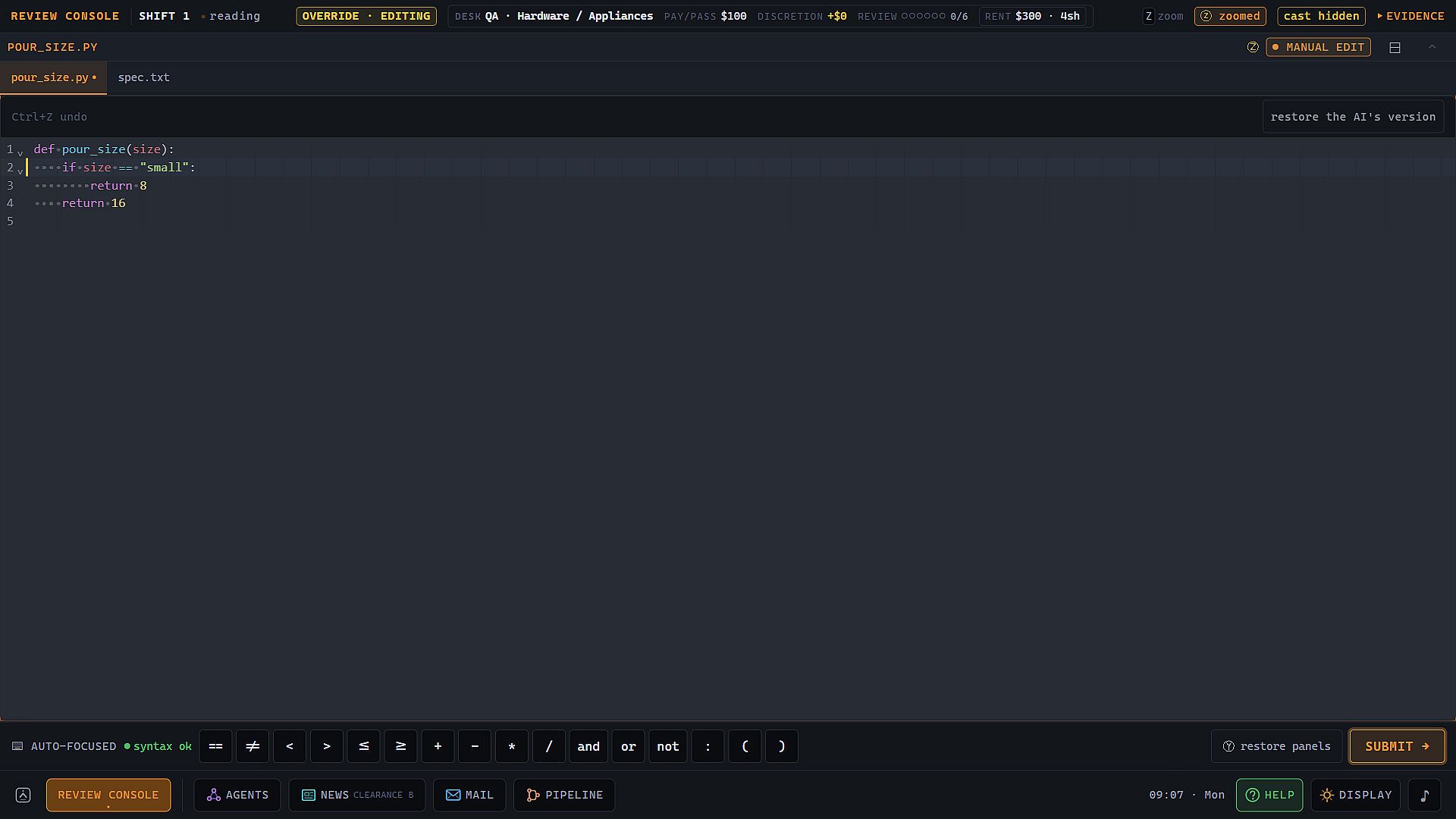Click restore the AI's version button
The image size is (1456, 819).
[x=1353, y=117]
